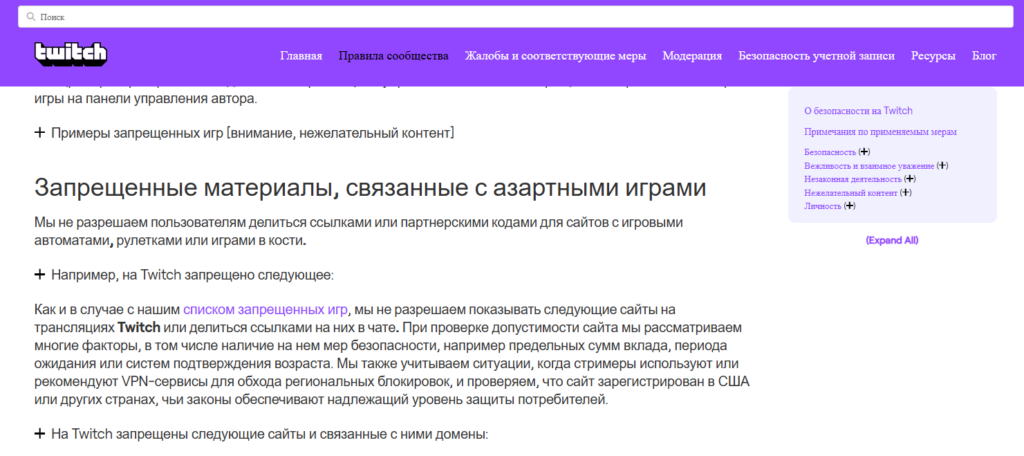The height and width of the screenshot is (456, 1024).
Task: Expand the Личность plus icon
Action: pyautogui.click(x=850, y=206)
